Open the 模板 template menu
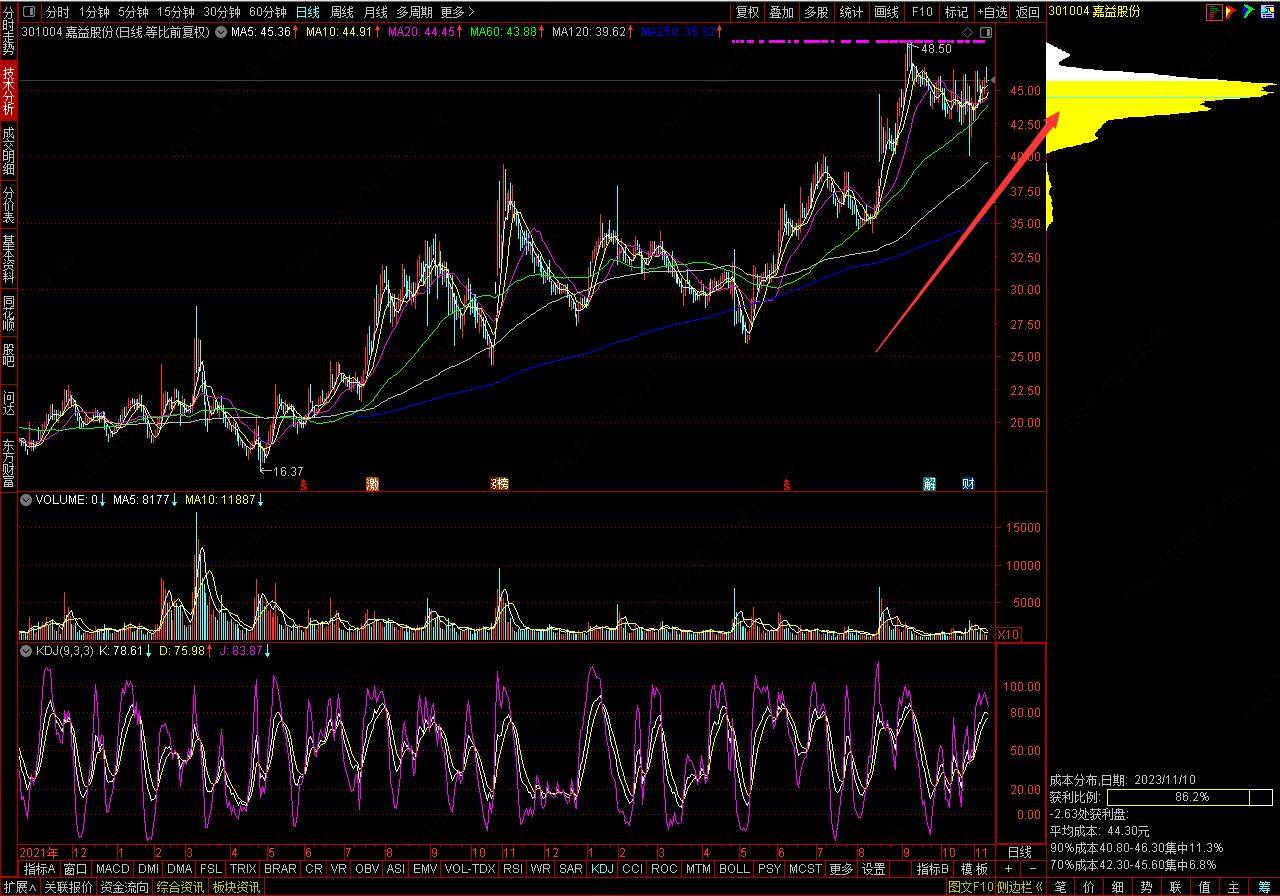 pos(973,869)
